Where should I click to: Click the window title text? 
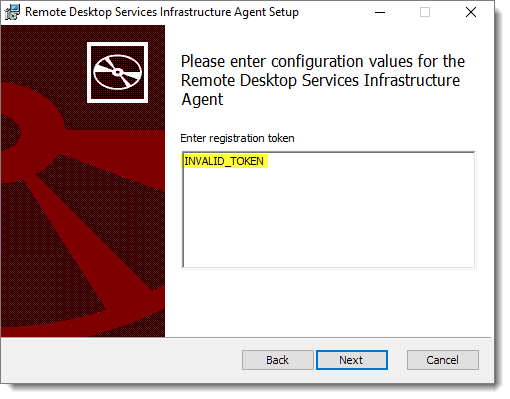click(x=162, y=12)
